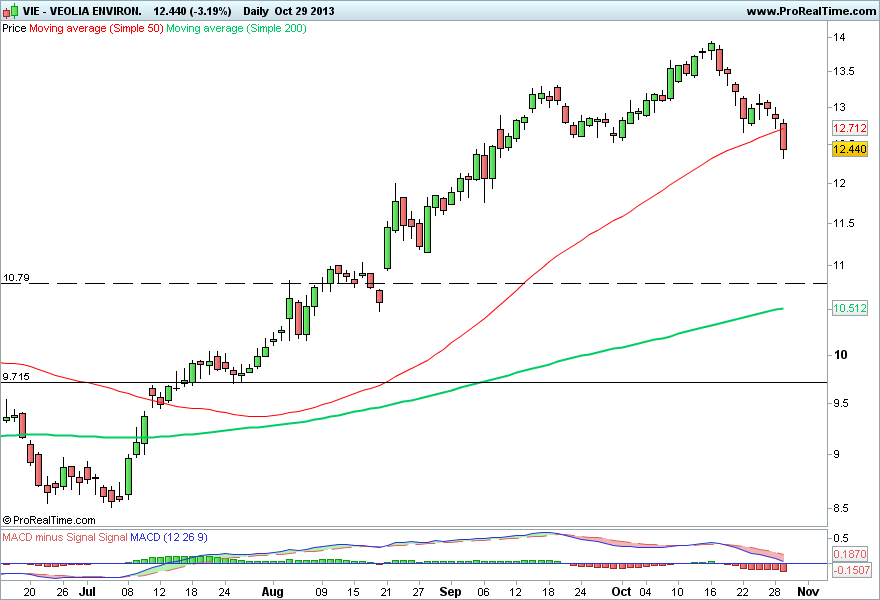Click the candlestick icon beside VIE ticker
The image size is (880, 600).
[10, 11]
